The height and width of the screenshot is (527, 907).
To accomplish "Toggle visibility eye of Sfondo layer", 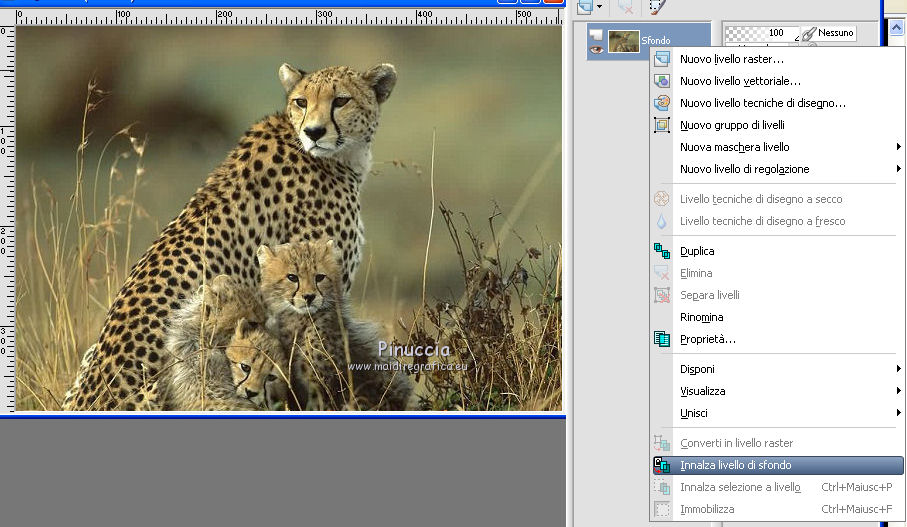I will point(597,49).
